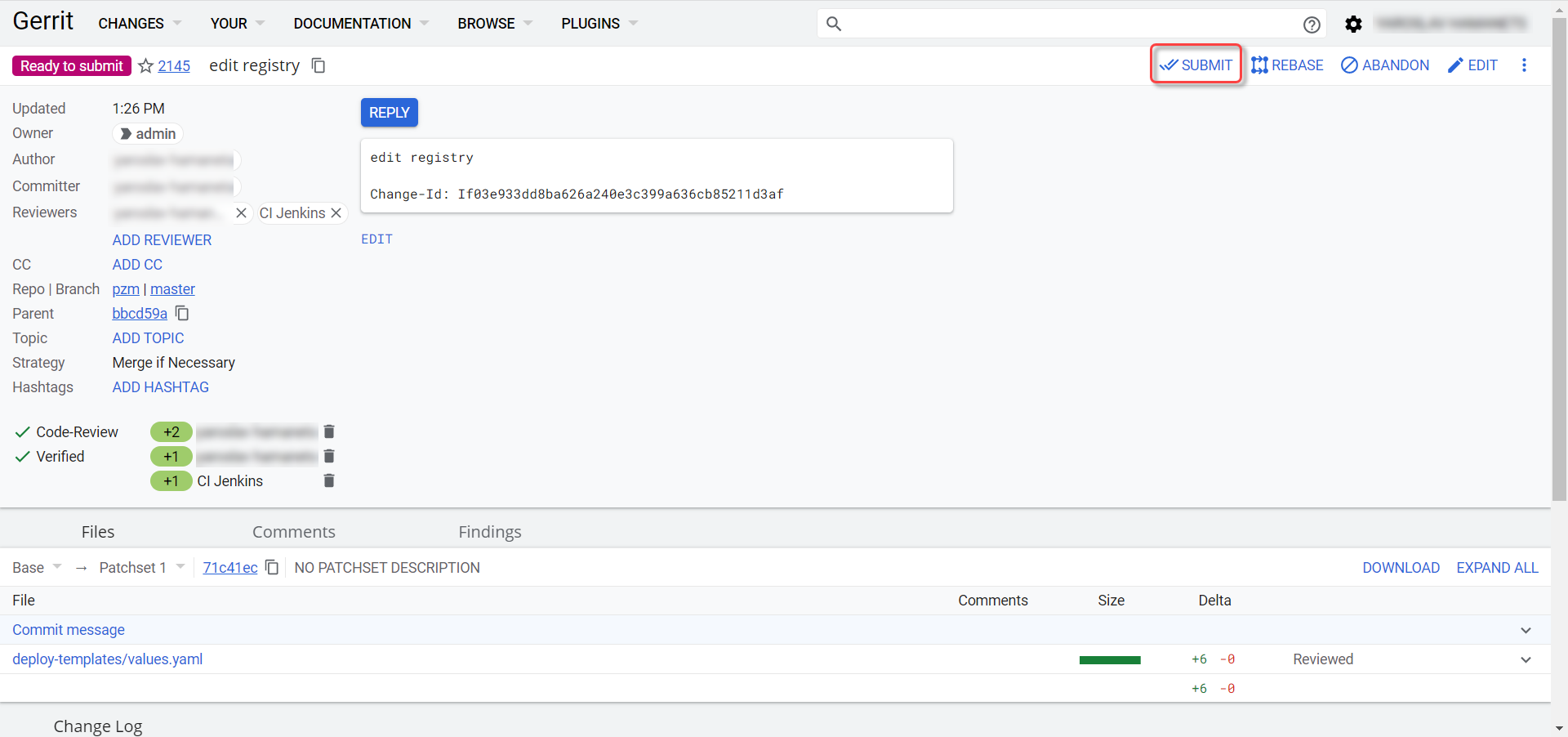This screenshot has width=1568, height=737.
Task: Star change 2145 as favorite
Action: 145,66
